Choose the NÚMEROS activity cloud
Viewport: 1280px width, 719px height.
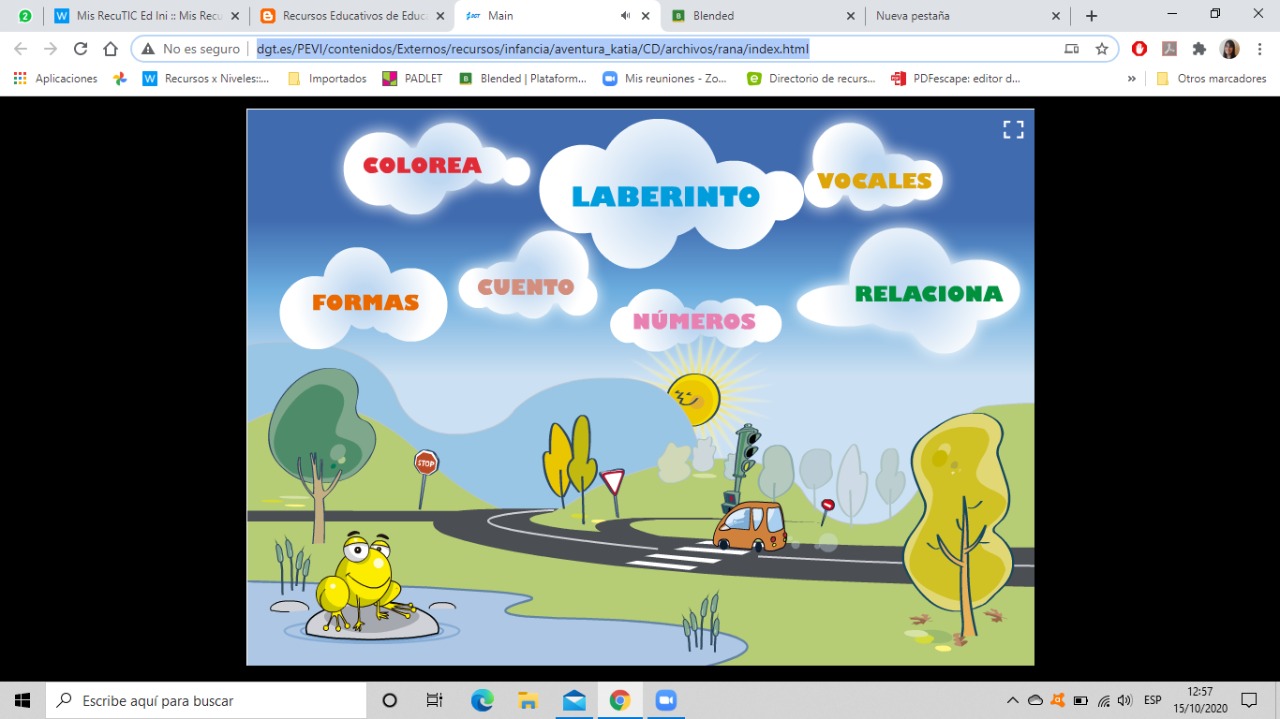pyautogui.click(x=694, y=322)
